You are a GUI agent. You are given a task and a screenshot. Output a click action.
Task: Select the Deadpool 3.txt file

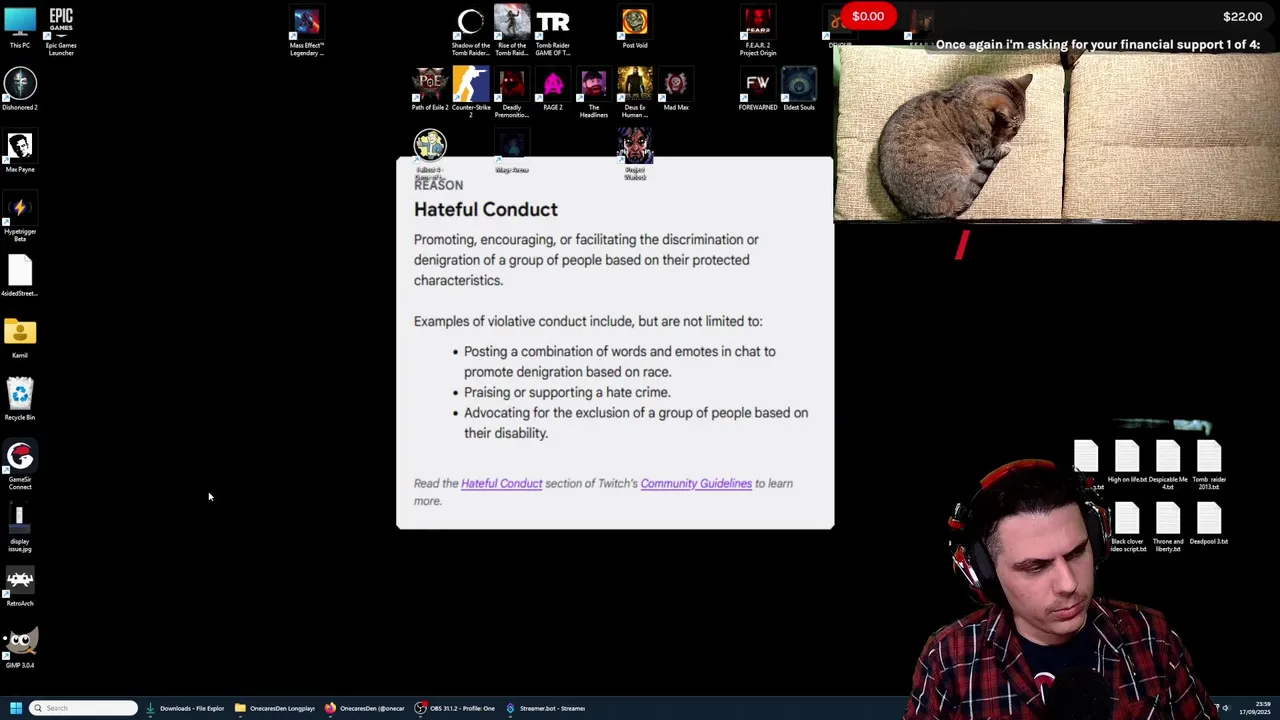[x=1209, y=525]
